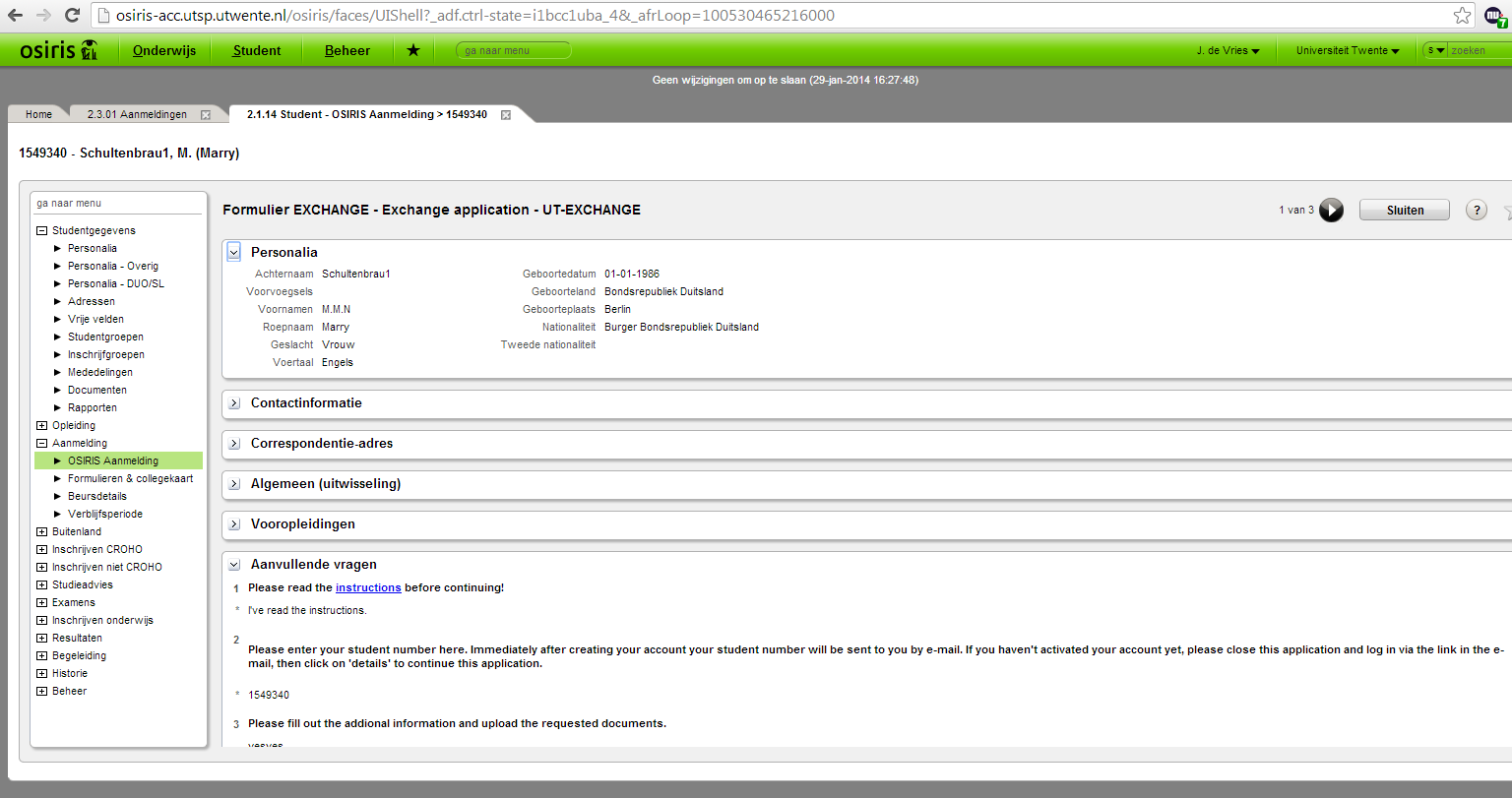This screenshot has height=798, width=1512.
Task: Open Mededelingen item
Action: 100,372
